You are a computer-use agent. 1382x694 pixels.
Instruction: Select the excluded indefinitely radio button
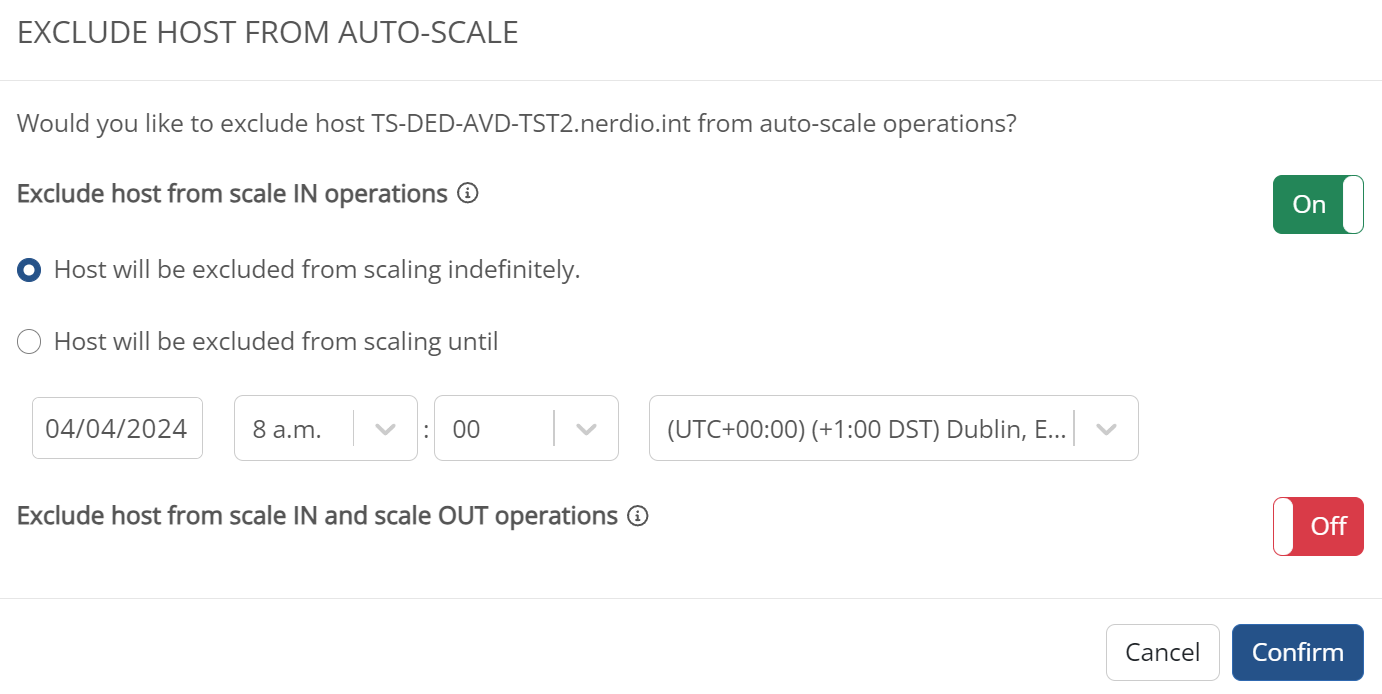pyautogui.click(x=30, y=270)
